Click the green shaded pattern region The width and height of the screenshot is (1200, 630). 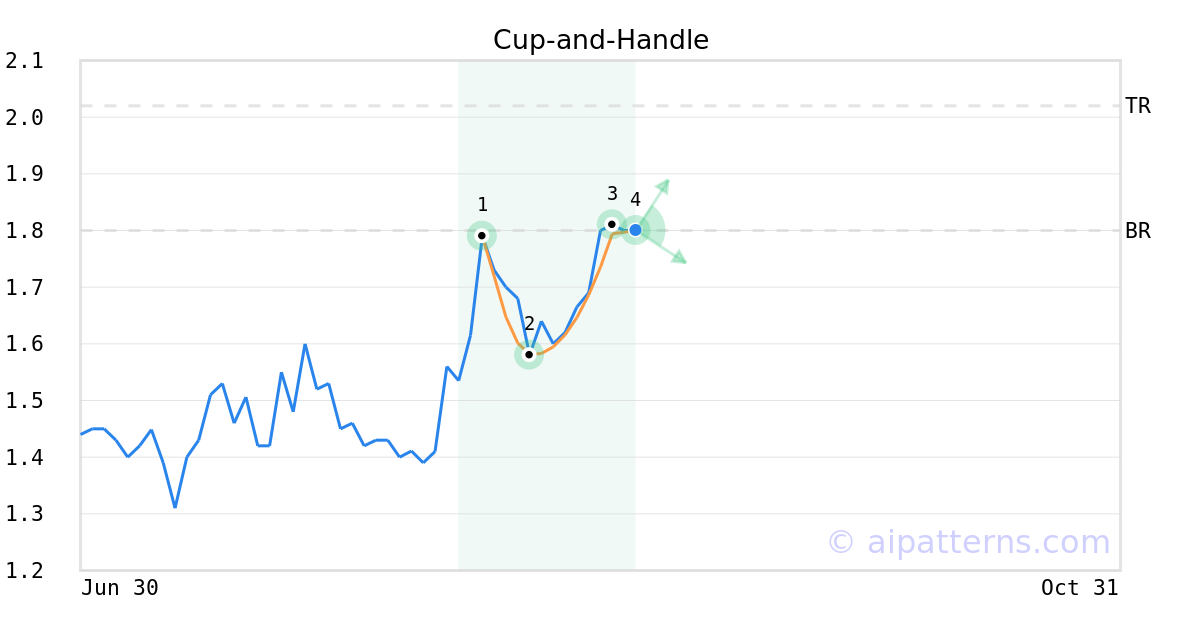(x=546, y=315)
